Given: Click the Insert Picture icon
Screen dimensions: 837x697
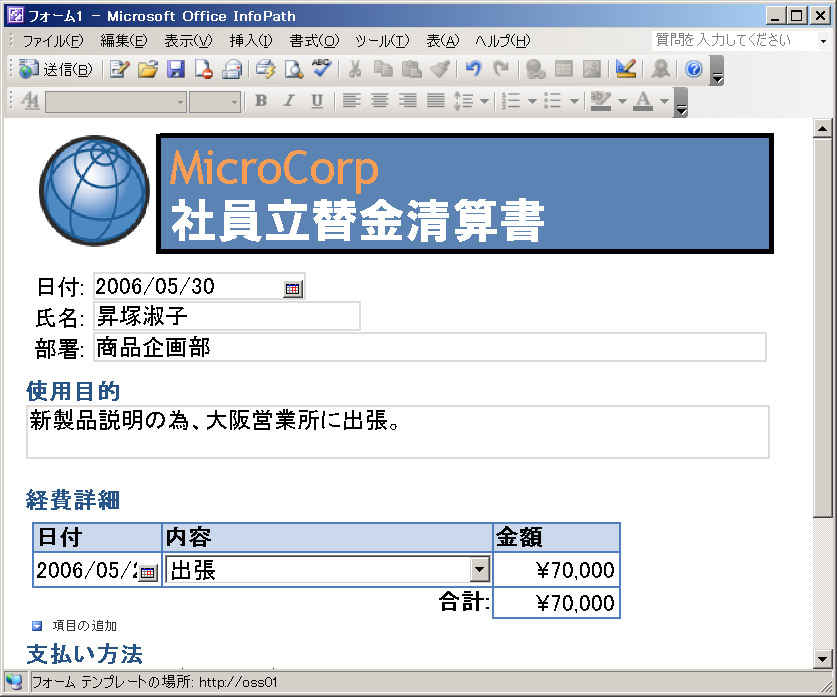Looking at the screenshot, I should click(x=591, y=69).
